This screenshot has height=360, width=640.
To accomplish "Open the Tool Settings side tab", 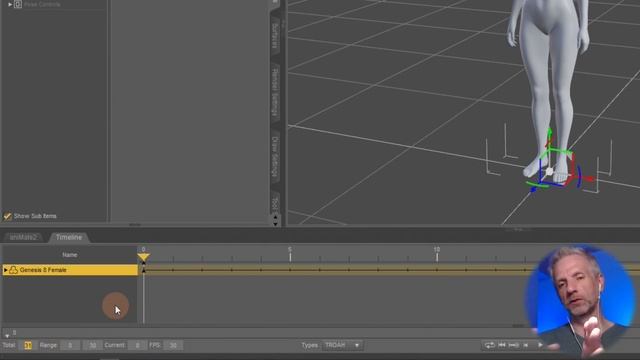I will [x=275, y=203].
